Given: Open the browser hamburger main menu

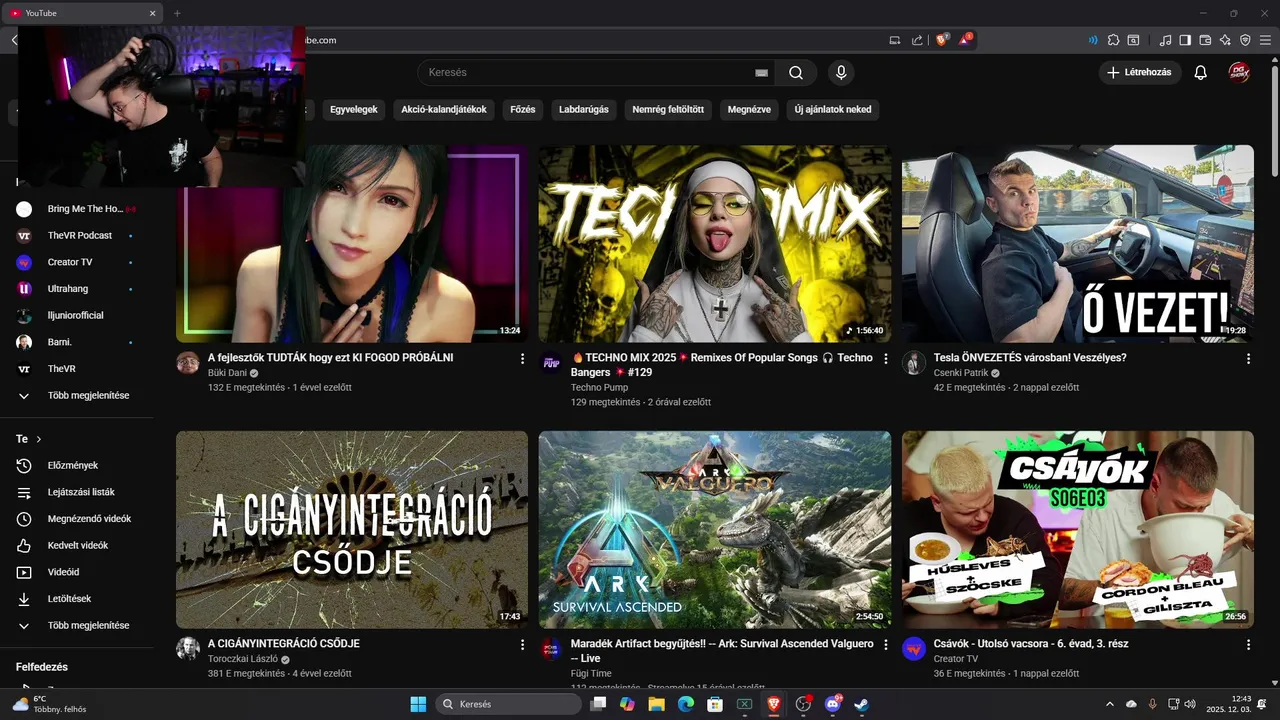Looking at the screenshot, I should click(1266, 40).
